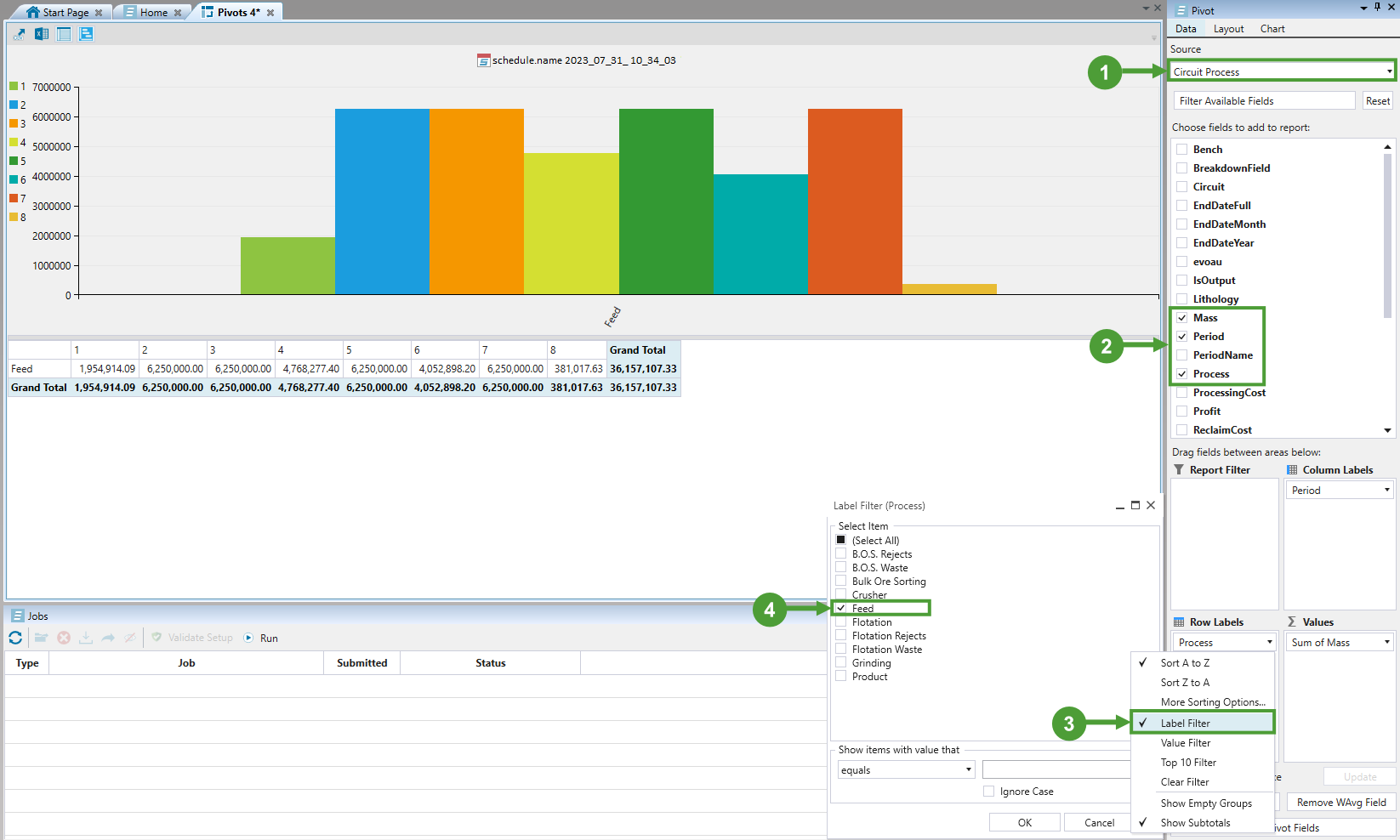Screen dimensions: 1400x840
Task: Open the Circuit Process source dropdown
Action: [x=1389, y=72]
